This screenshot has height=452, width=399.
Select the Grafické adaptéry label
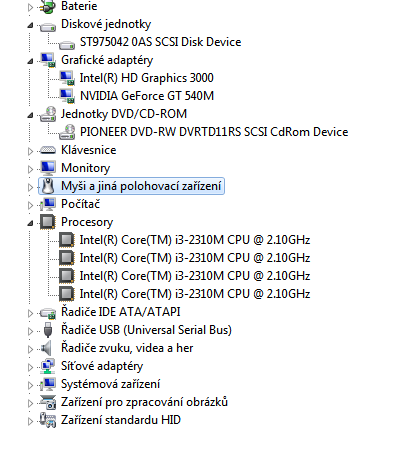click(107, 60)
